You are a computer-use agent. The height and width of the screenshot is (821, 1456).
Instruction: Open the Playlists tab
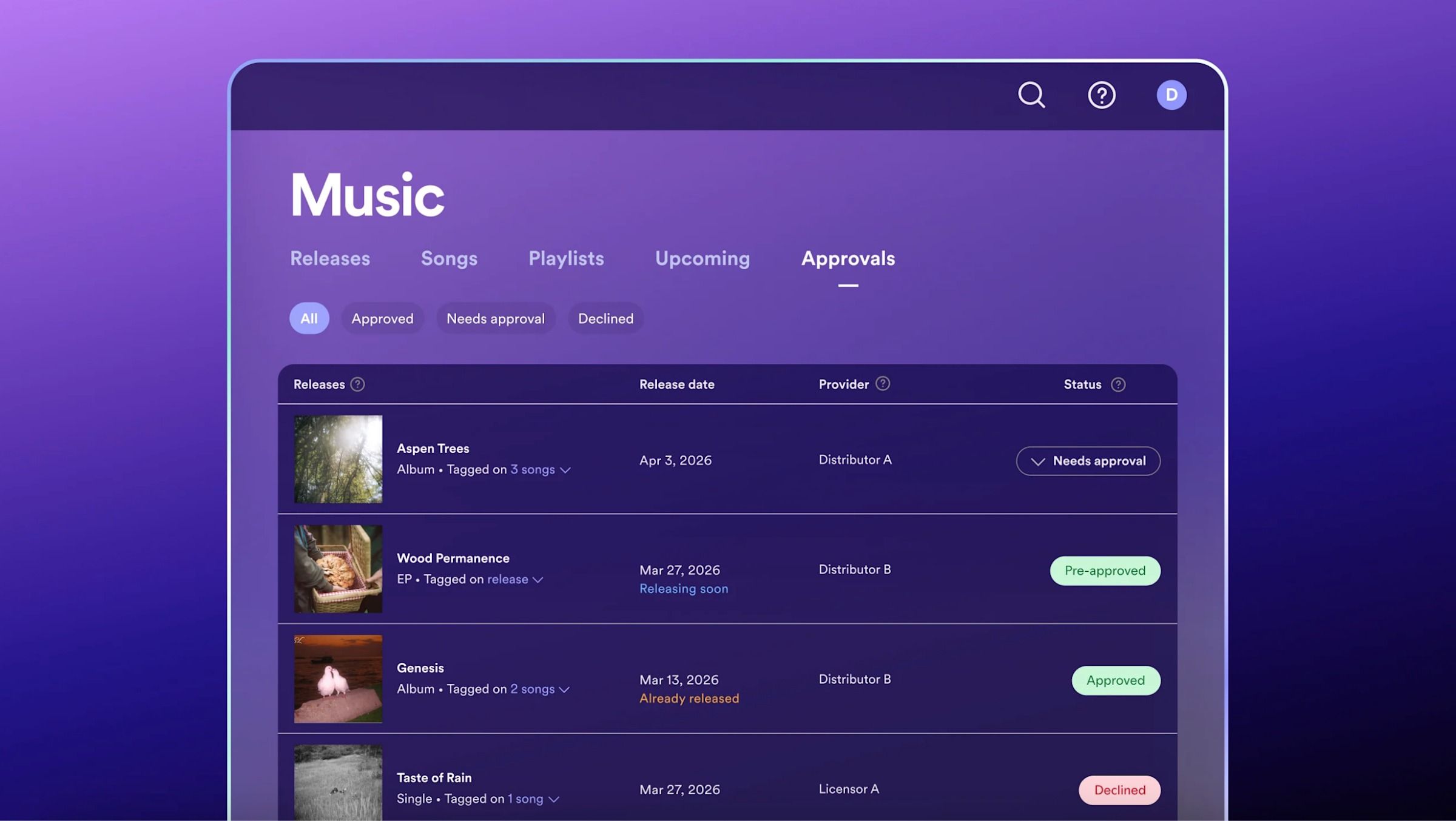[x=565, y=258]
